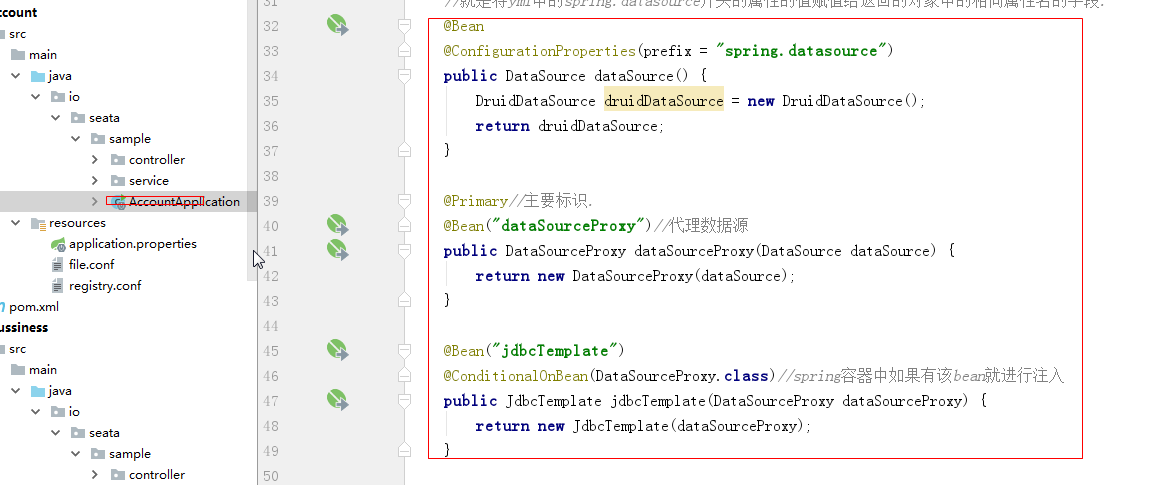Image resolution: width=1172 pixels, height=485 pixels.
Task: Fold the dataSourceProxy method at line 41
Action: coord(404,250)
